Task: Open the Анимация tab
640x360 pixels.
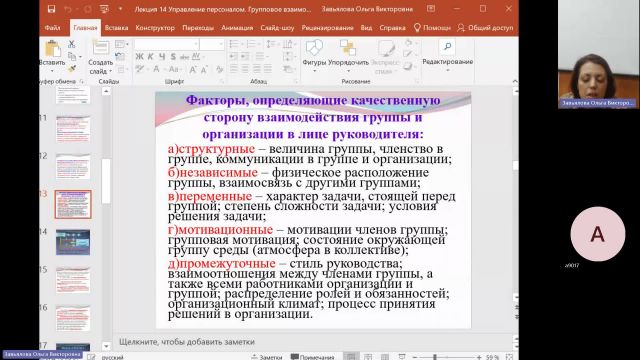Action: 237,28
